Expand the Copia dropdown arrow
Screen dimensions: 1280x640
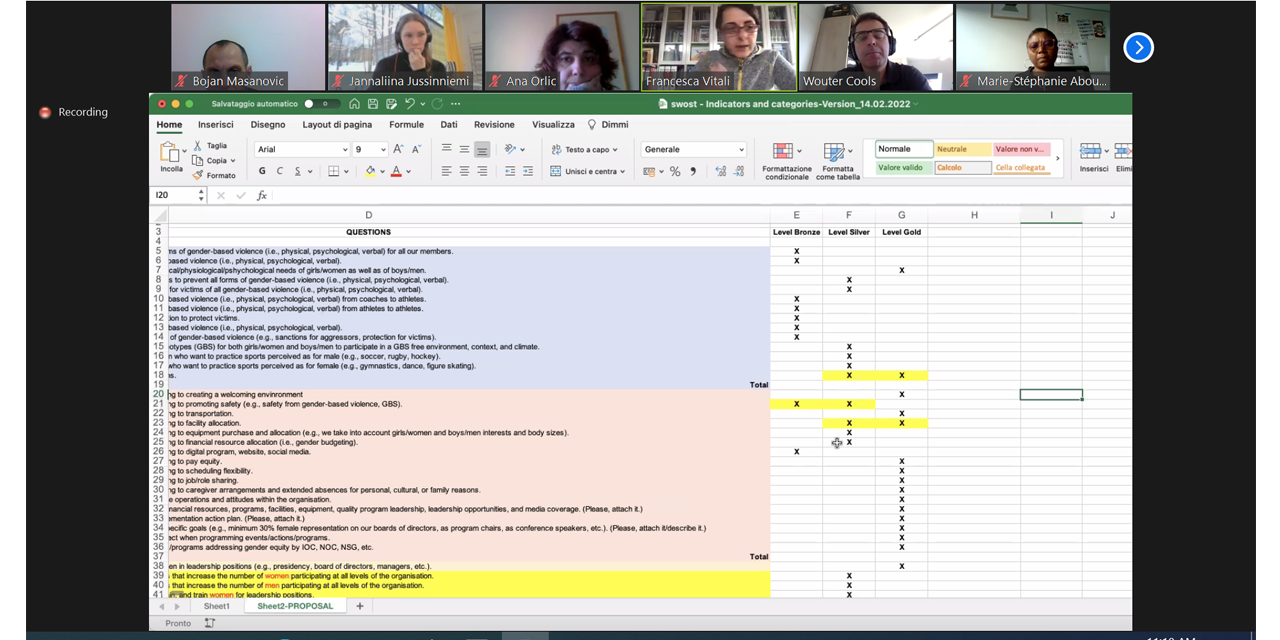coord(233,161)
